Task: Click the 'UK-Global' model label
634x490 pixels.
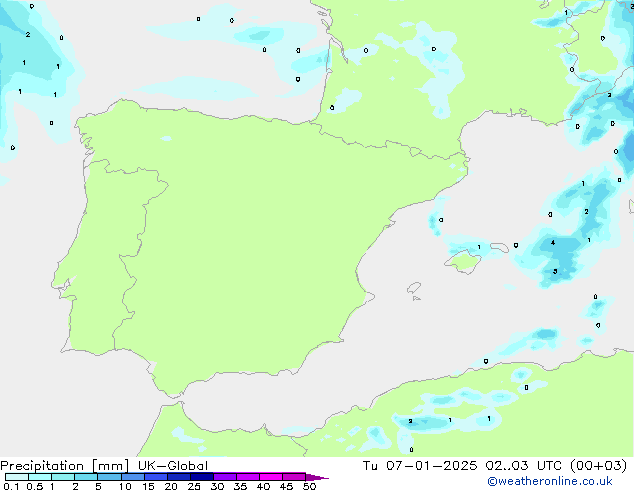Action: [173, 466]
